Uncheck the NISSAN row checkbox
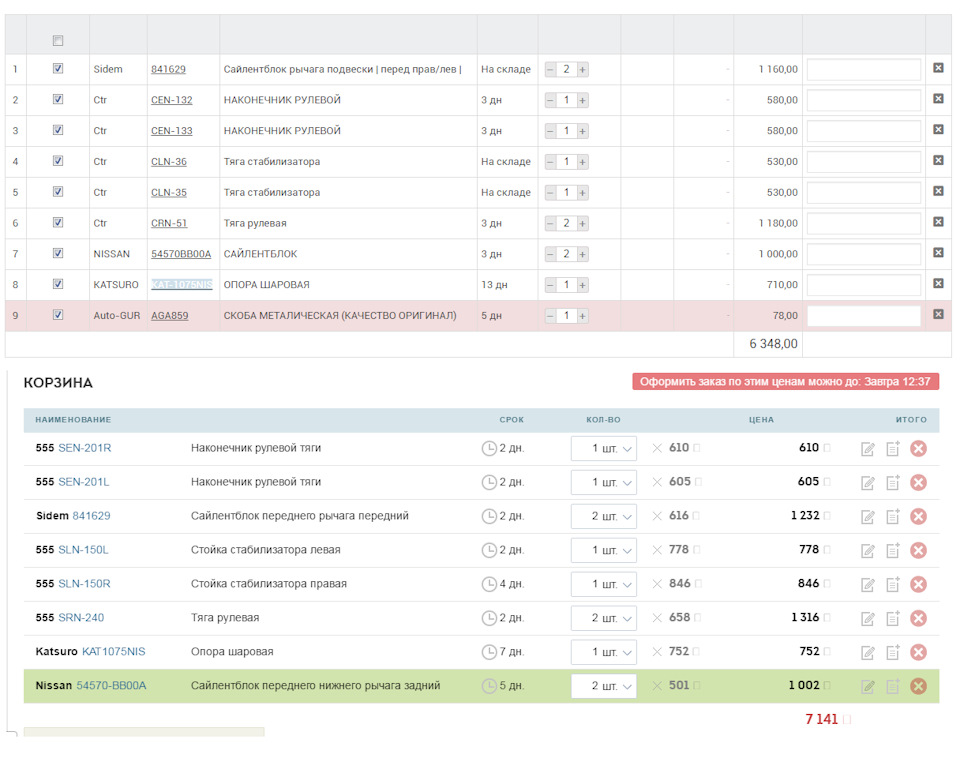 [x=58, y=253]
